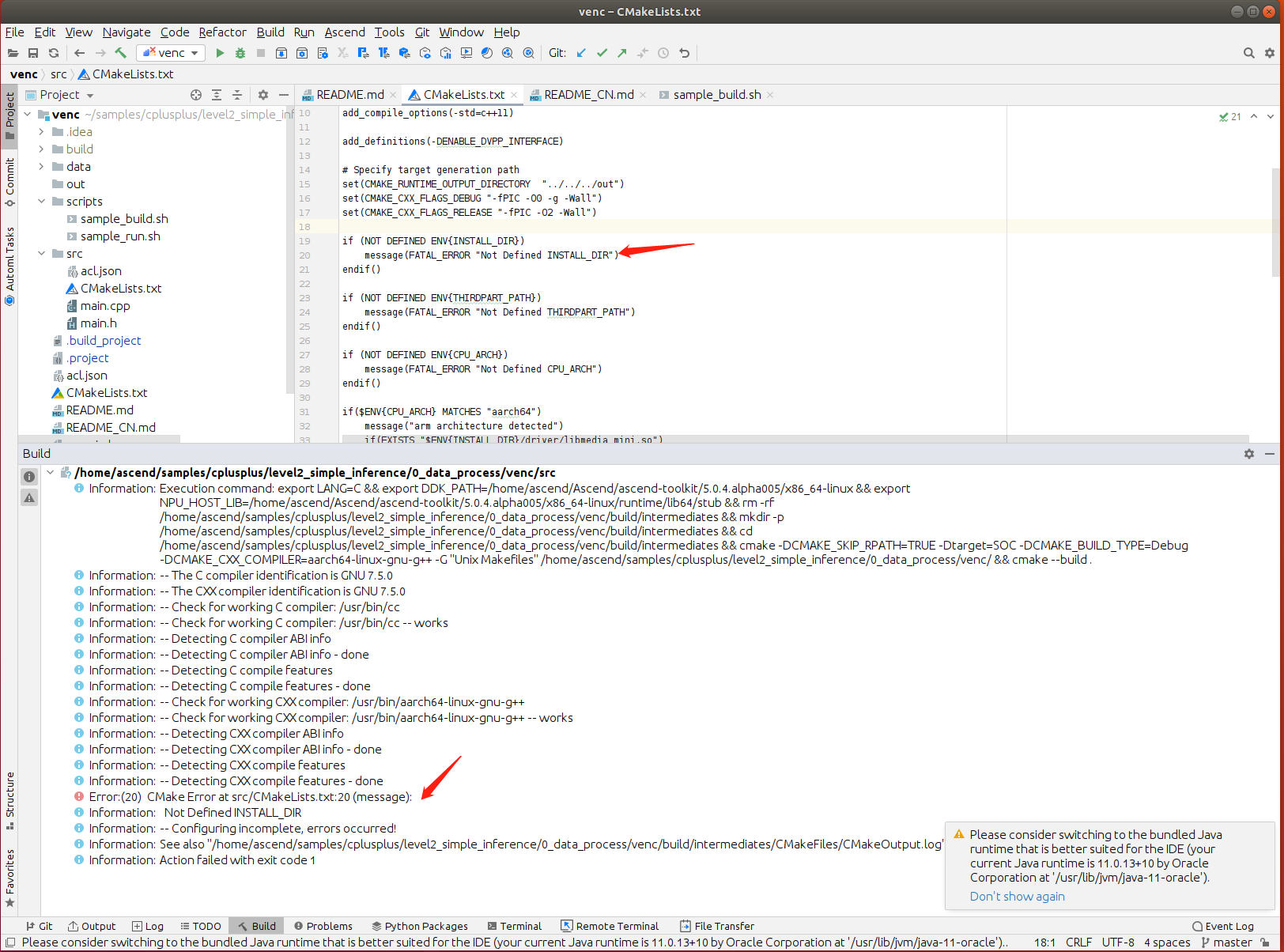1284x952 pixels.
Task: Collapse the scripts folder
Action: (x=42, y=202)
